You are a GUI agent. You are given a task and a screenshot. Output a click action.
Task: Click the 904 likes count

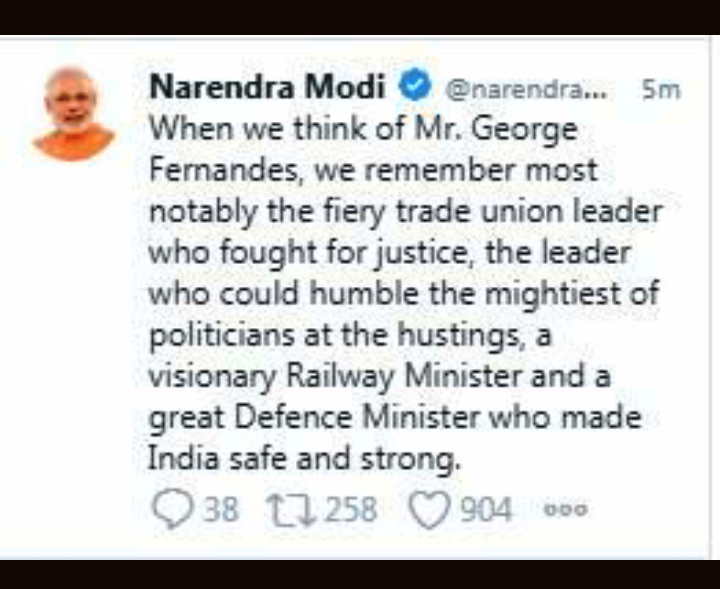click(x=485, y=510)
